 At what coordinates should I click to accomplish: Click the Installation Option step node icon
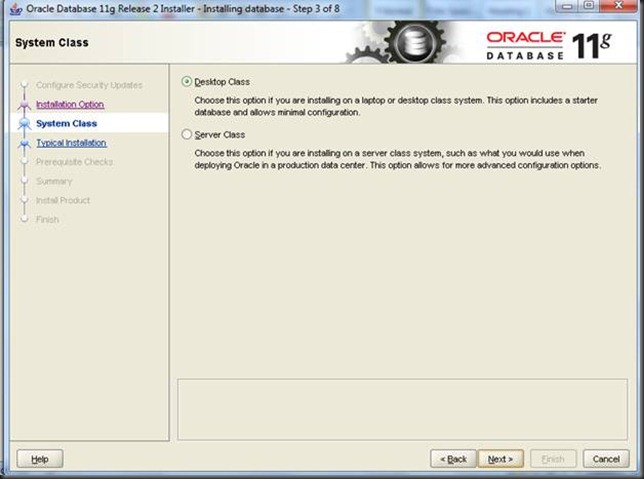point(24,105)
